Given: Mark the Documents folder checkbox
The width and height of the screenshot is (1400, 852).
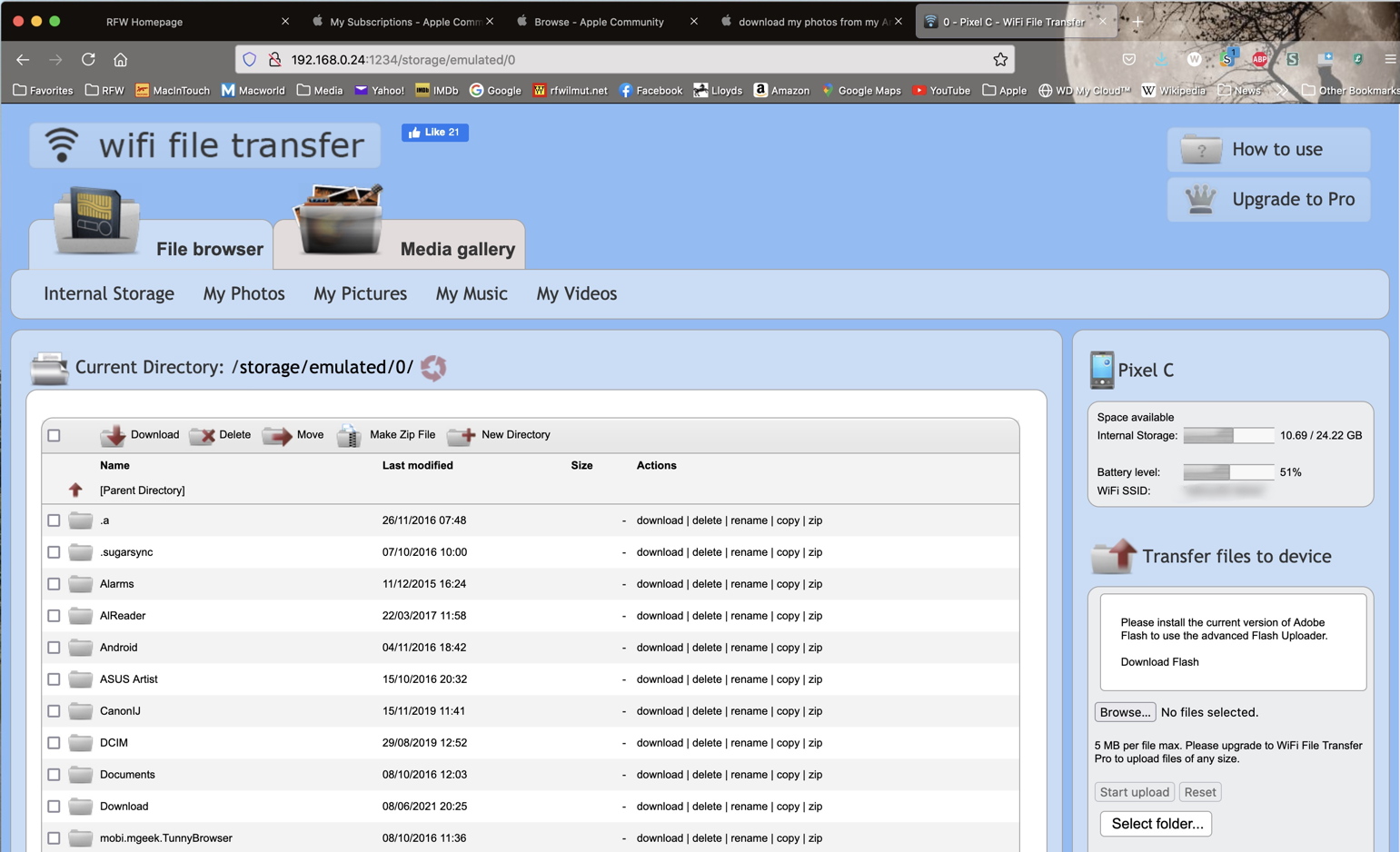Looking at the screenshot, I should [x=54, y=775].
